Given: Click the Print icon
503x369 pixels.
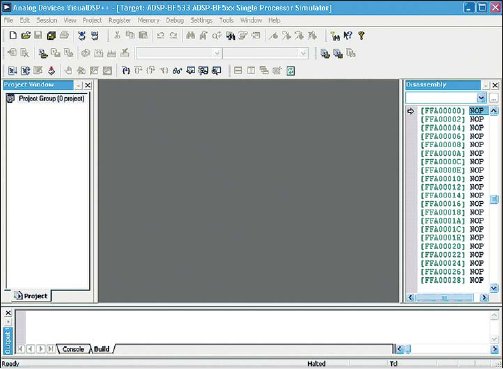Looking at the screenshot, I should [x=64, y=35].
